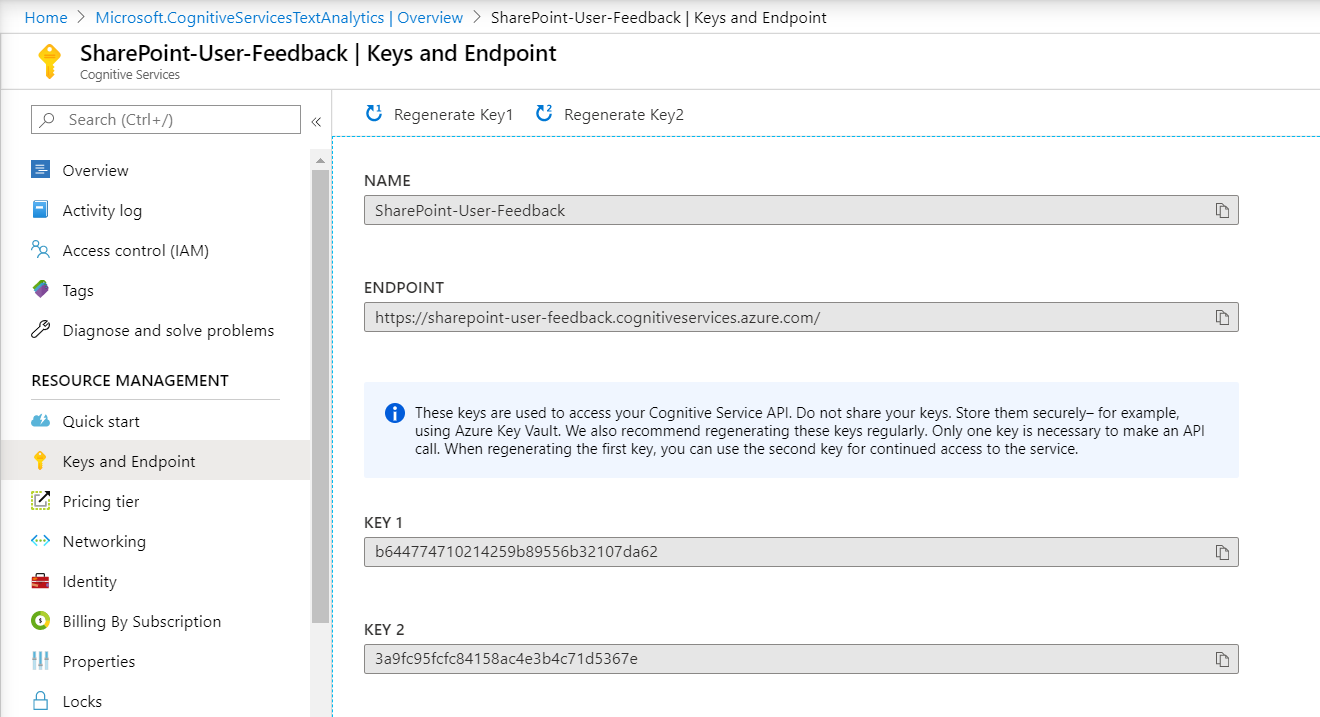Viewport: 1320px width, 717px height.
Task: Select Access control (IAM) icon
Action: coord(40,250)
